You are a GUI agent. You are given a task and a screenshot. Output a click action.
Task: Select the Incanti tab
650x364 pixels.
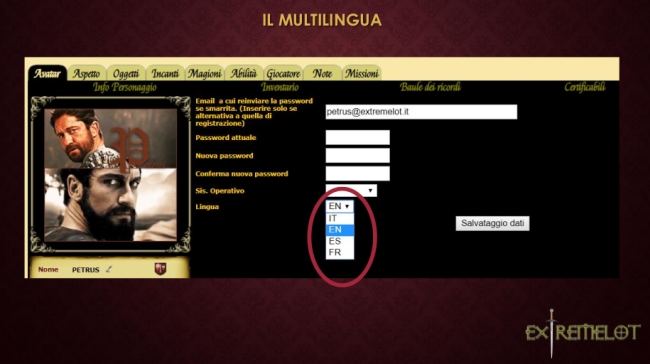click(x=165, y=73)
